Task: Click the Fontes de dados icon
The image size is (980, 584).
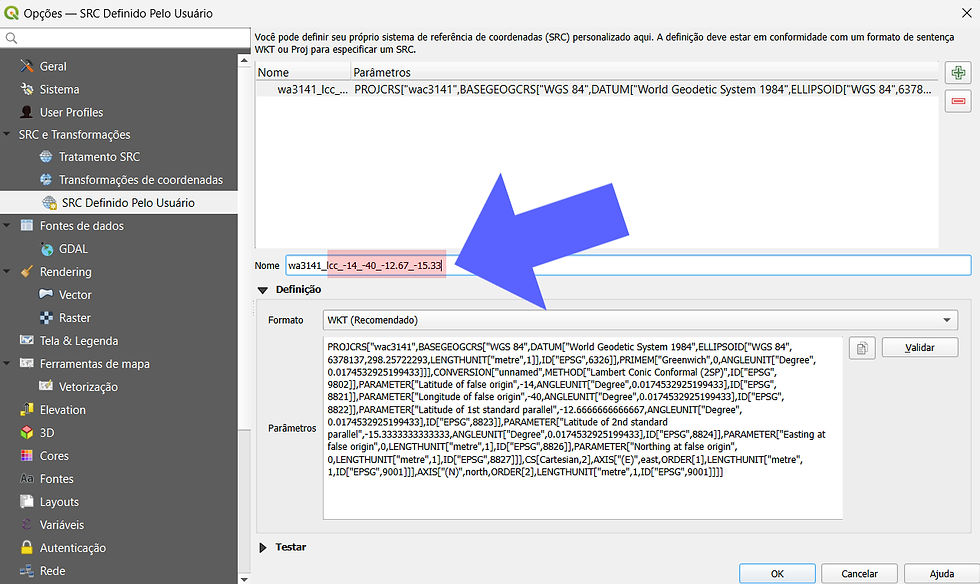Action: [x=26, y=225]
